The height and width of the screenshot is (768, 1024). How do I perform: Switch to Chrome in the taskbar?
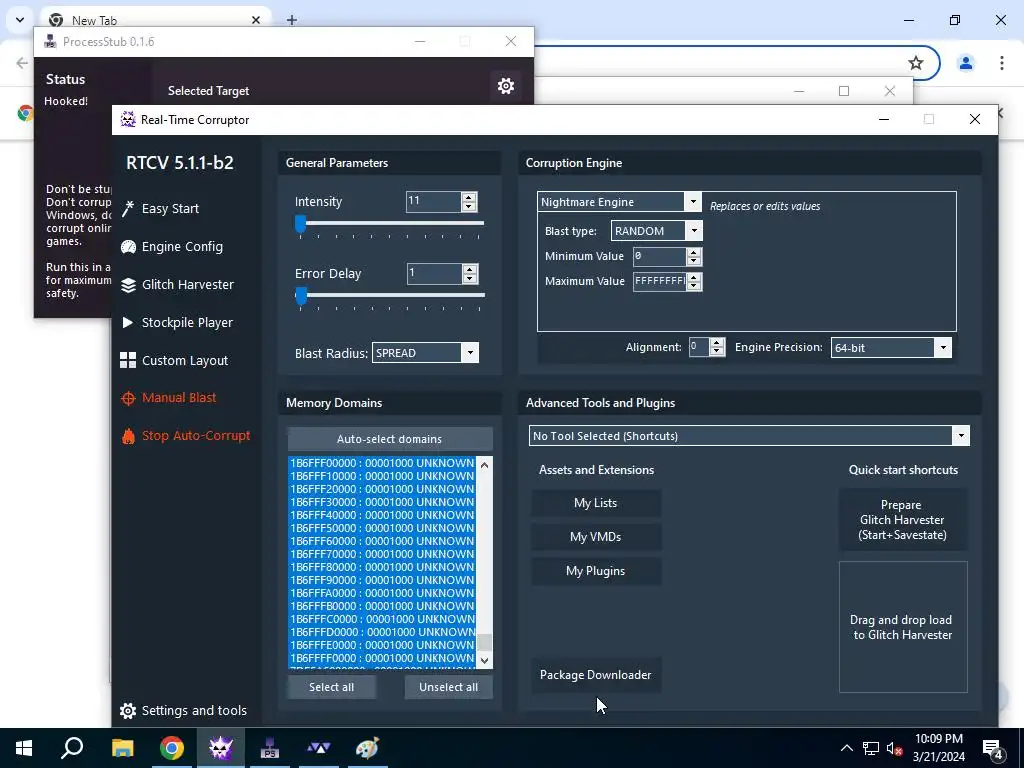(172, 748)
